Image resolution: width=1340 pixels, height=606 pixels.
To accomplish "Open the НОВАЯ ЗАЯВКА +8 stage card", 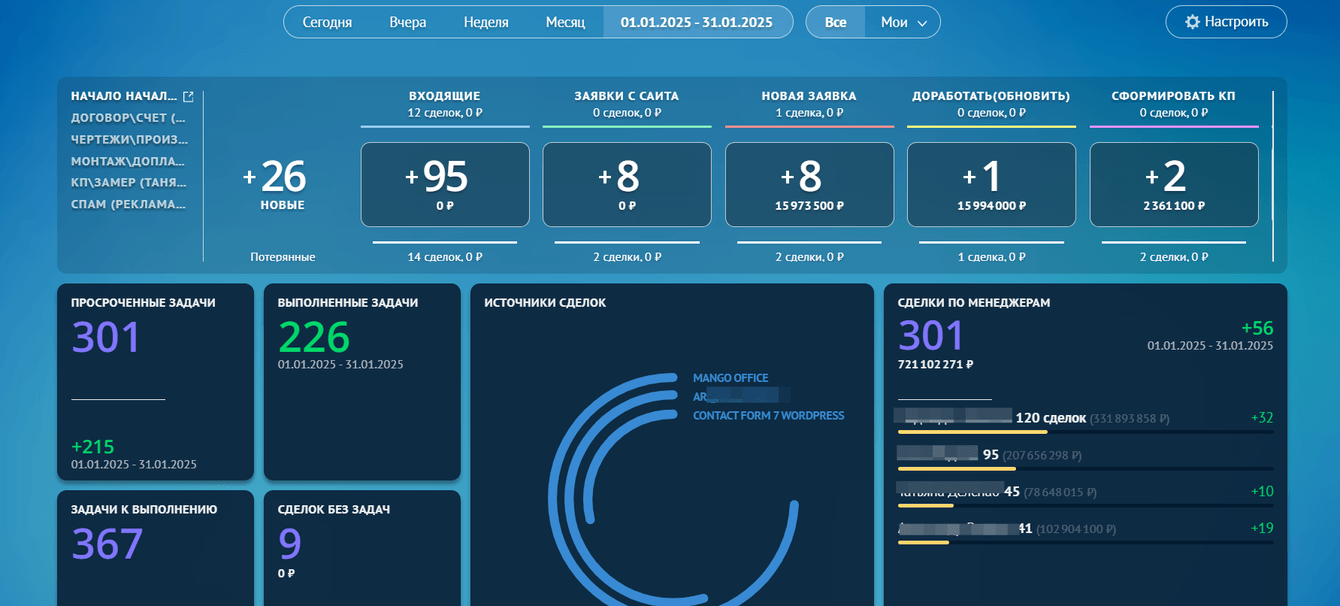I will tap(809, 184).
